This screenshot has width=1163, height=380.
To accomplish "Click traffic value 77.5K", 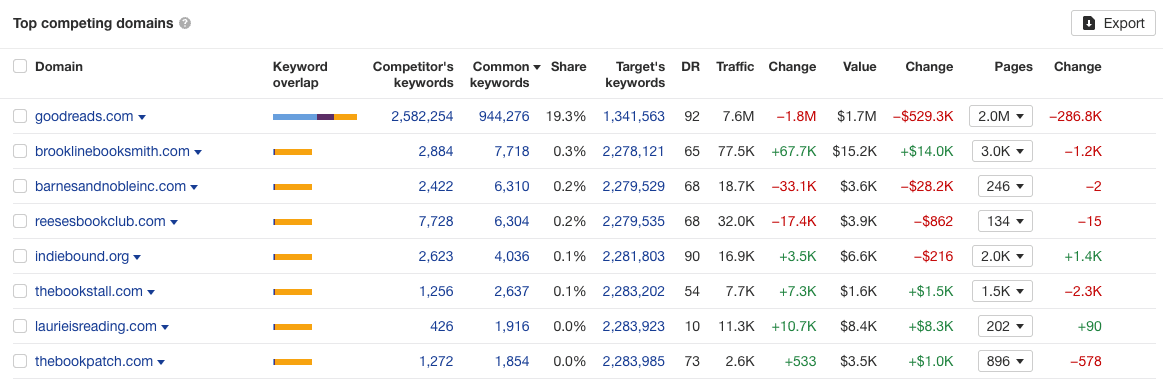I will pos(736,151).
